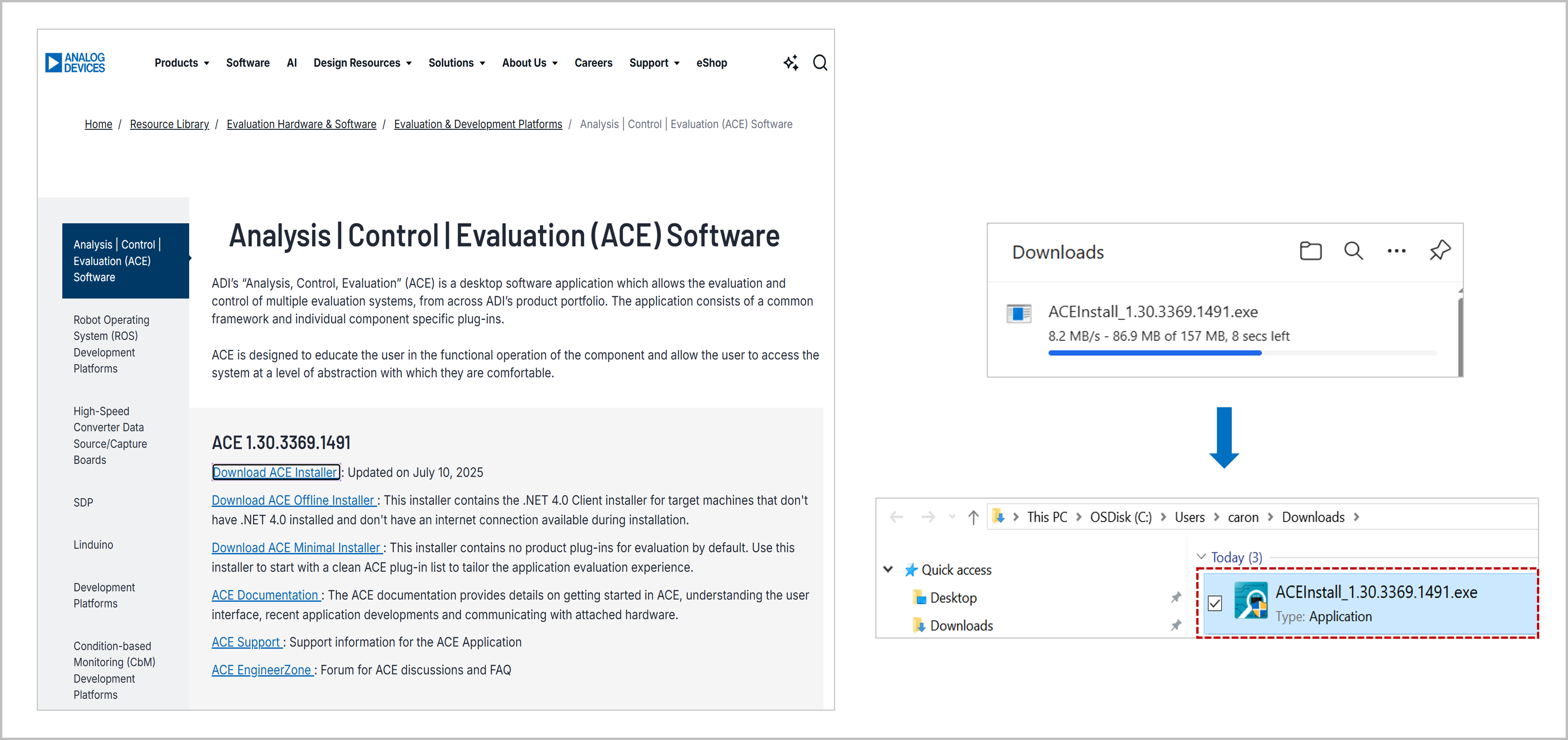
Task: Expand the Support dropdown menu
Action: click(x=676, y=63)
